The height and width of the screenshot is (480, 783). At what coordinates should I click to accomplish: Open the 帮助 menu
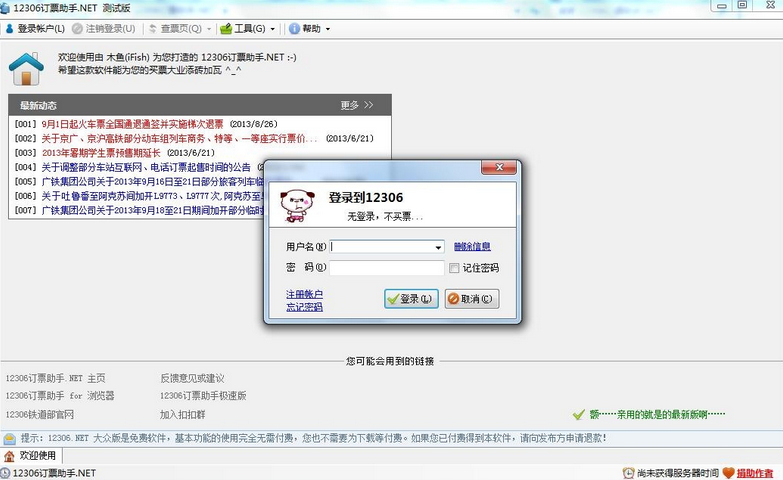(x=305, y=29)
